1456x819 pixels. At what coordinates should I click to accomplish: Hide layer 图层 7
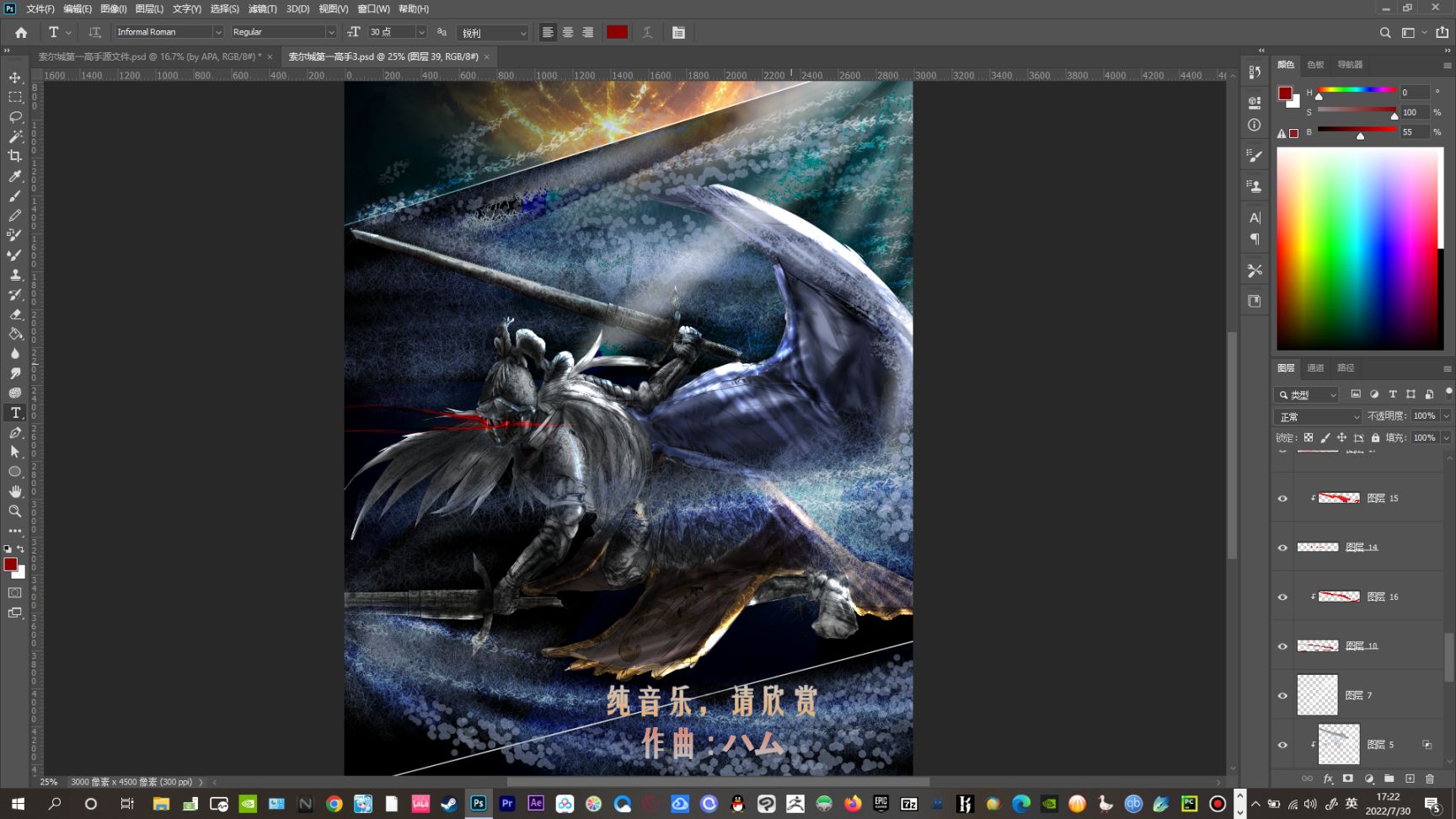click(x=1282, y=695)
